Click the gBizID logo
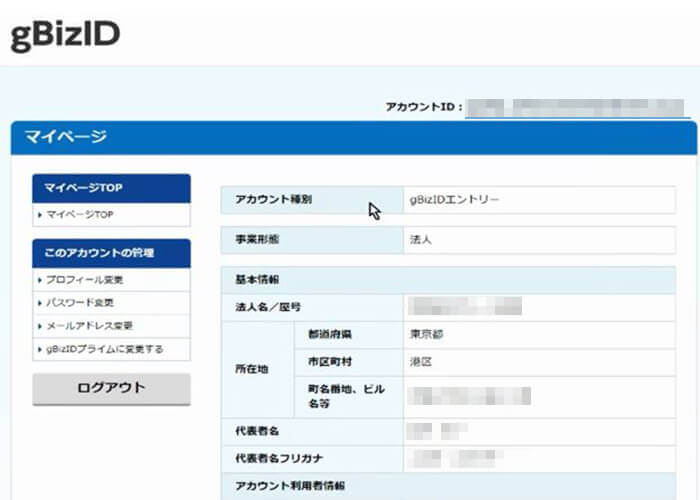Screen dimensions: 700x500 tap(65, 36)
